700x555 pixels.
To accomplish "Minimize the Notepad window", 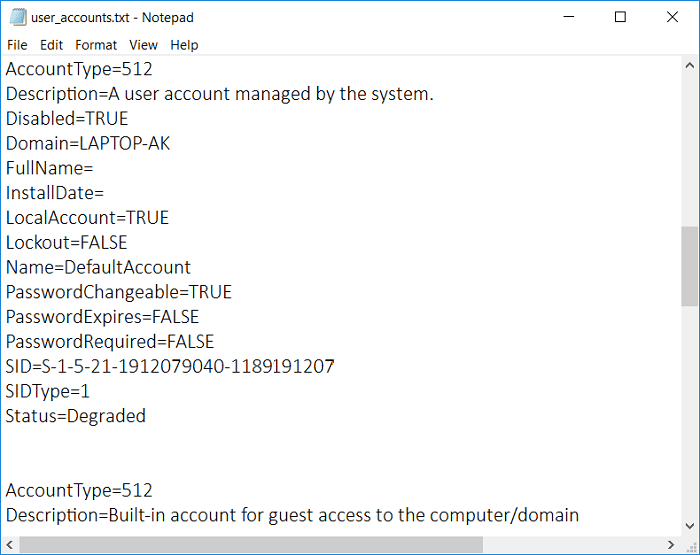I will pos(569,17).
